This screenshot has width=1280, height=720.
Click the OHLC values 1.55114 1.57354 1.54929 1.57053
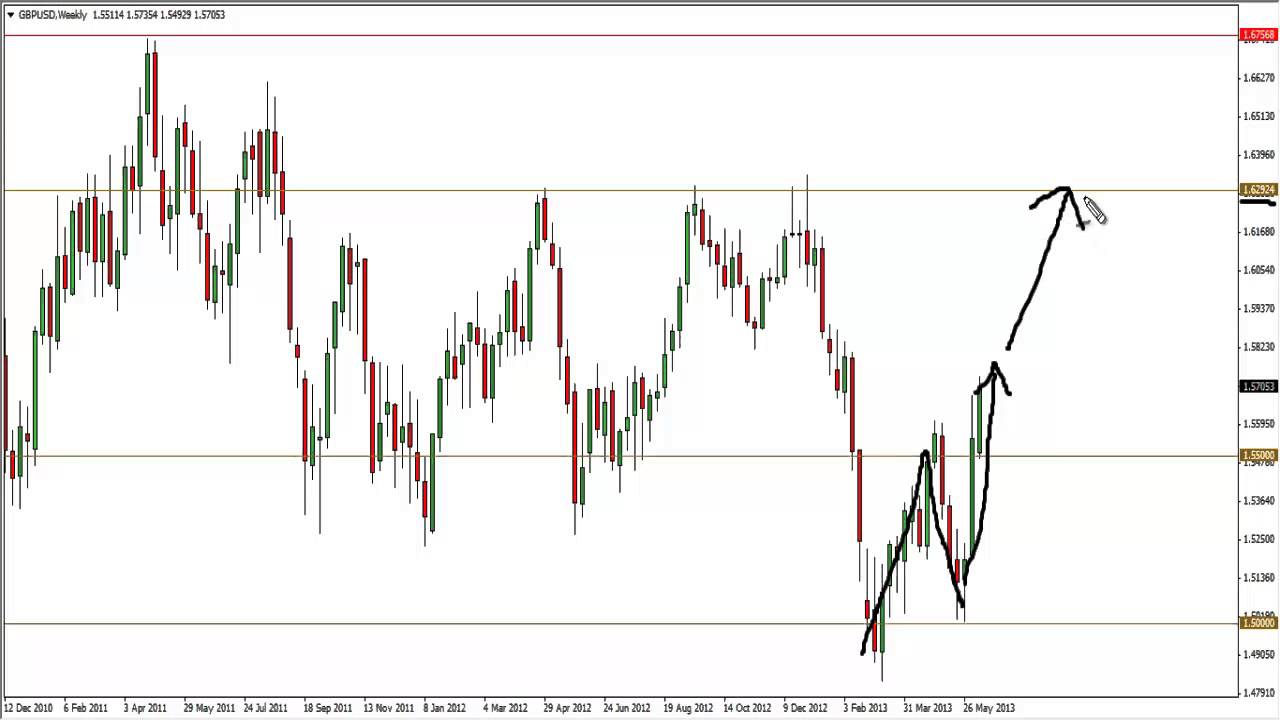[x=159, y=15]
